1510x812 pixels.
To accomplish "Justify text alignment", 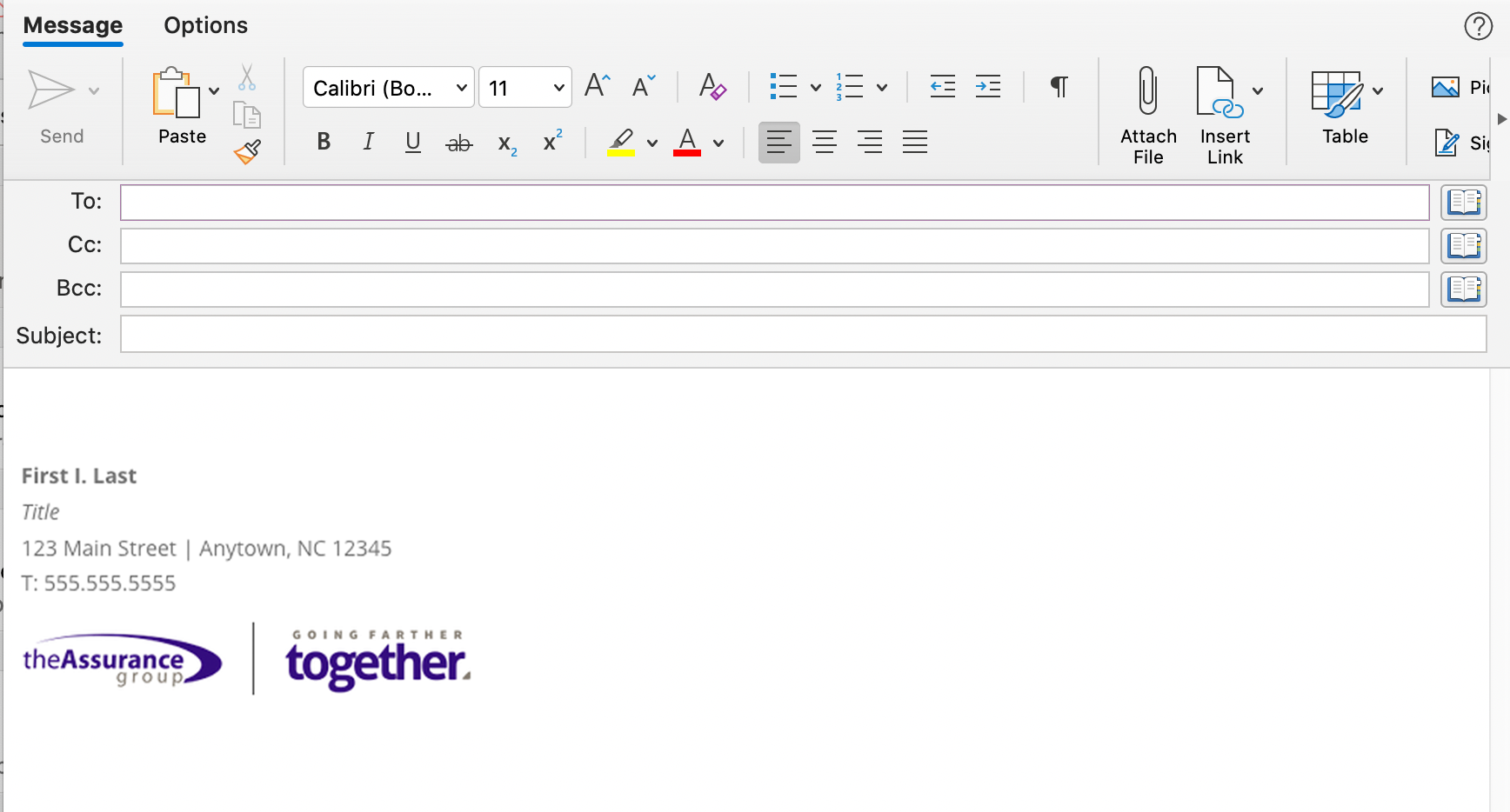I will (x=915, y=142).
